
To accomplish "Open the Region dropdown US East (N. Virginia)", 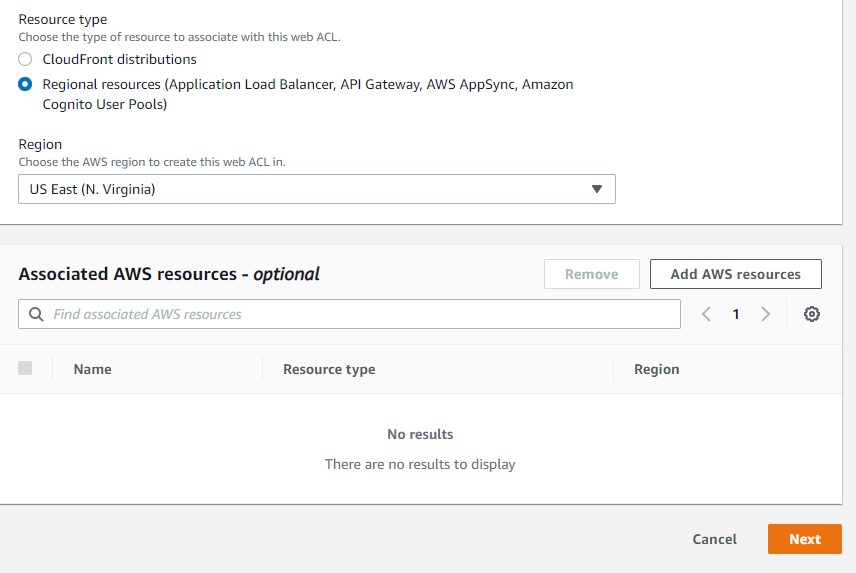I will pyautogui.click(x=317, y=189).
